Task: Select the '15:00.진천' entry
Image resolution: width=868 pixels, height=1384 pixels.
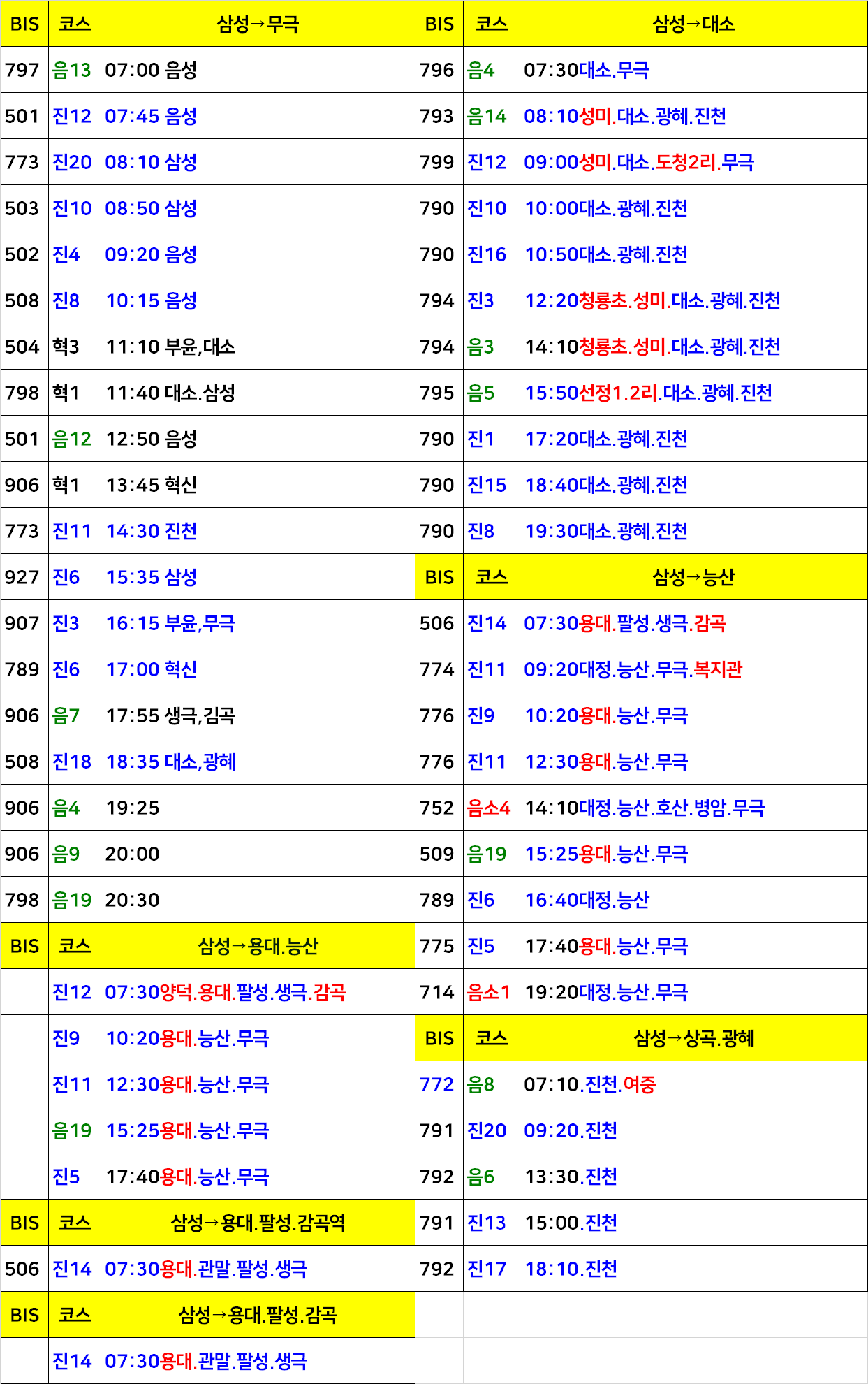Action: click(693, 1223)
